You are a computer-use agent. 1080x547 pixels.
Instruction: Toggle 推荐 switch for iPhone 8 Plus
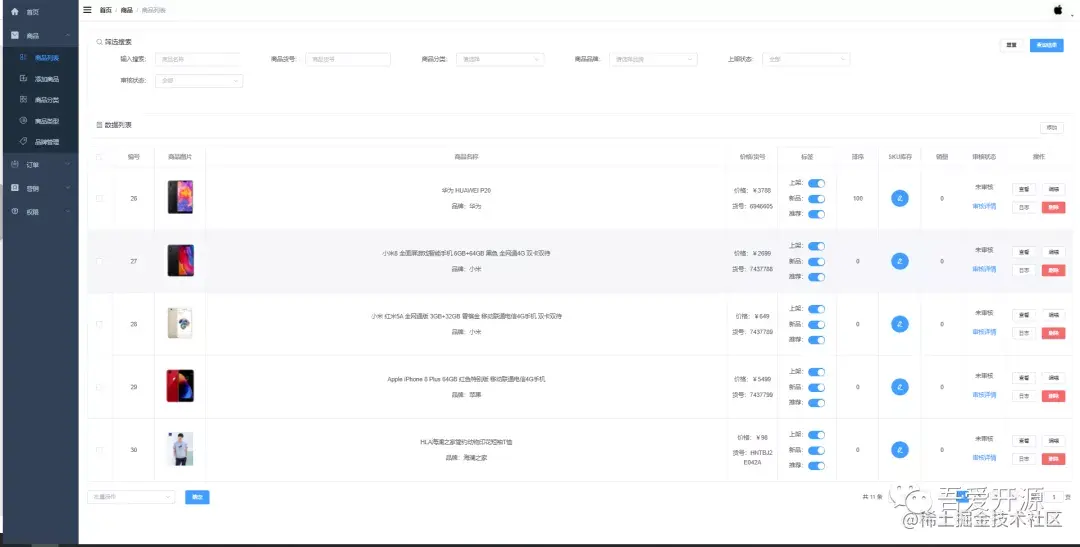[816, 403]
